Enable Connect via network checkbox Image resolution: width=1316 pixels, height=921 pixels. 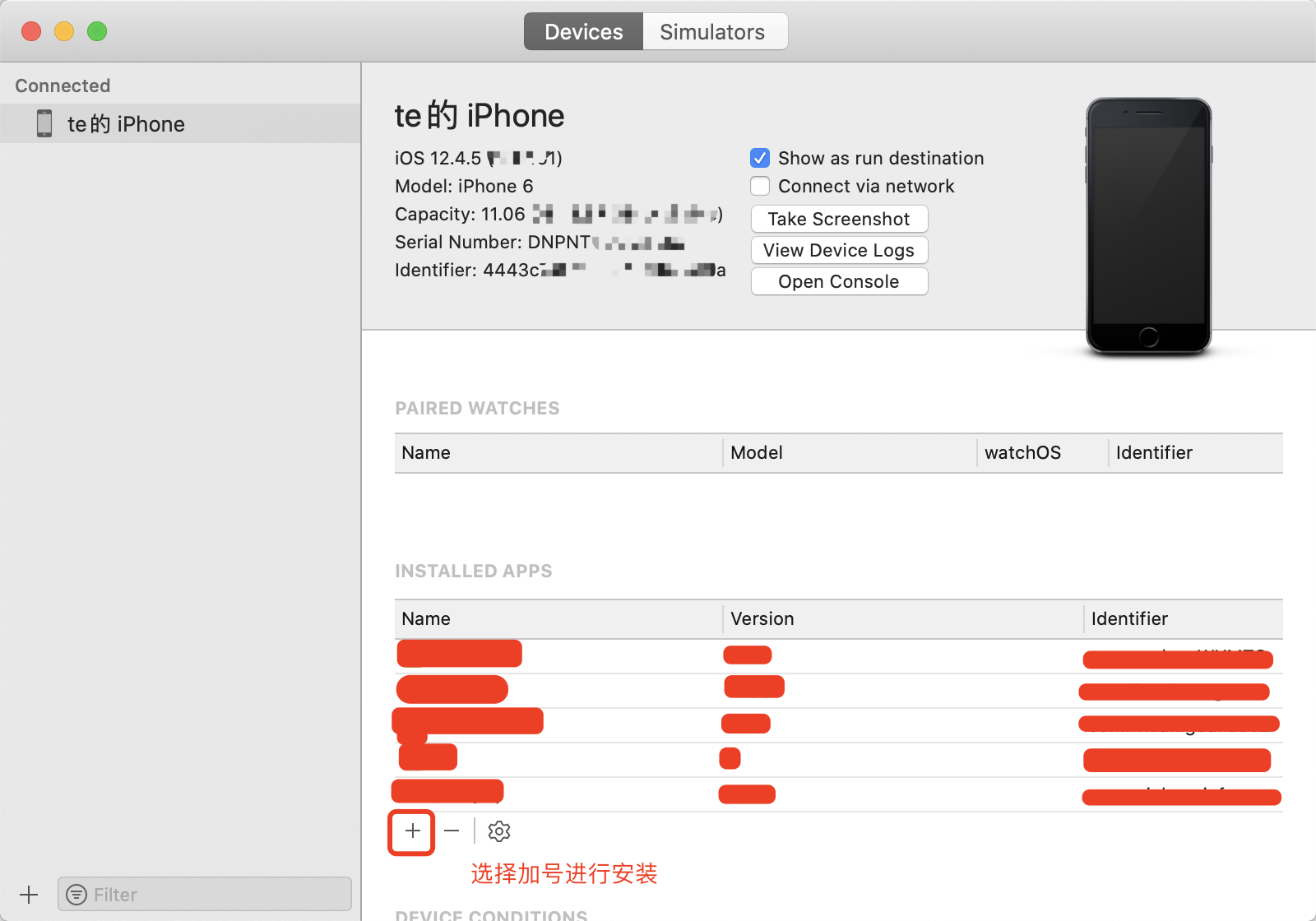click(760, 186)
